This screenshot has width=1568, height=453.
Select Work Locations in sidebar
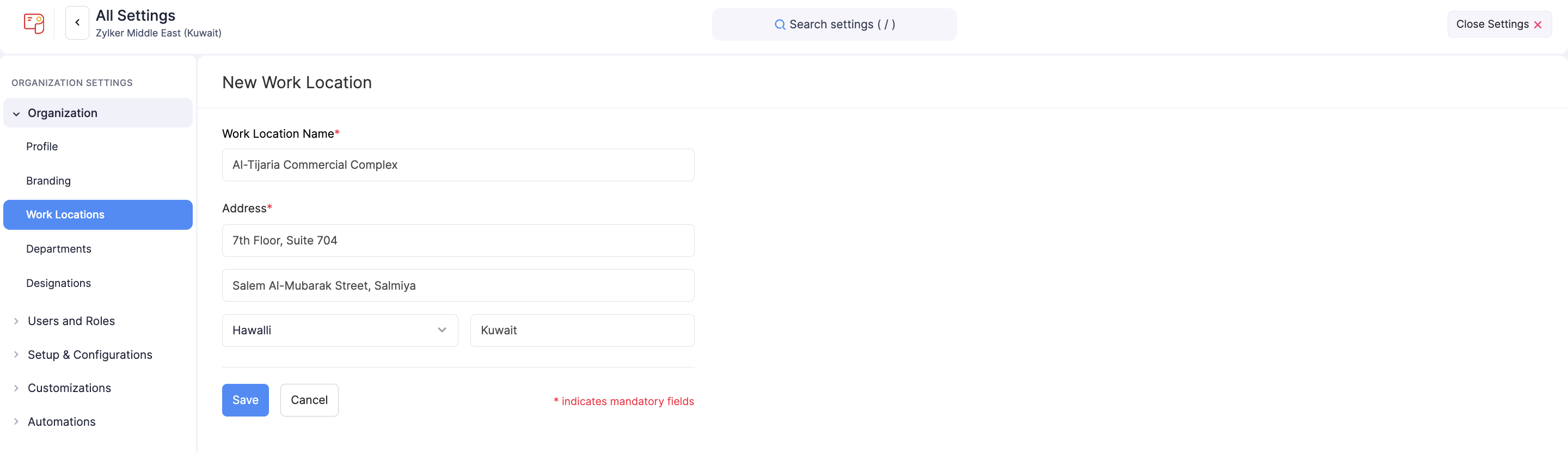[x=65, y=215]
